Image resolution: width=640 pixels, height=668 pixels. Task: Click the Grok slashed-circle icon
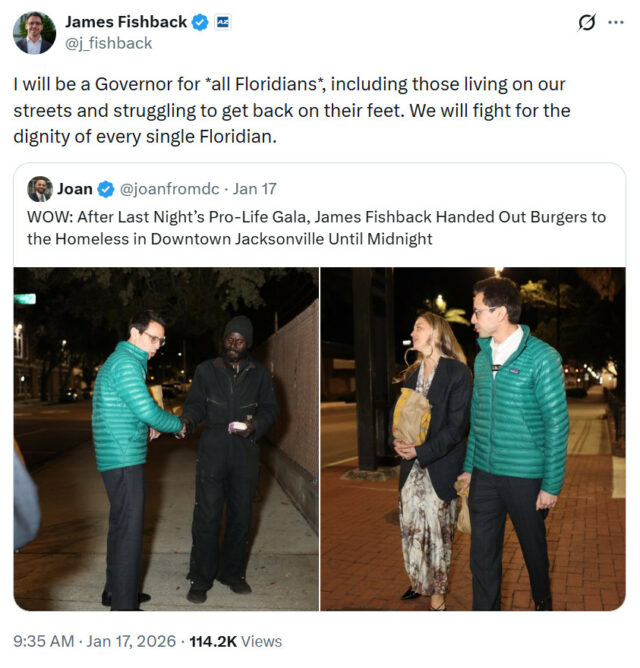pos(587,22)
